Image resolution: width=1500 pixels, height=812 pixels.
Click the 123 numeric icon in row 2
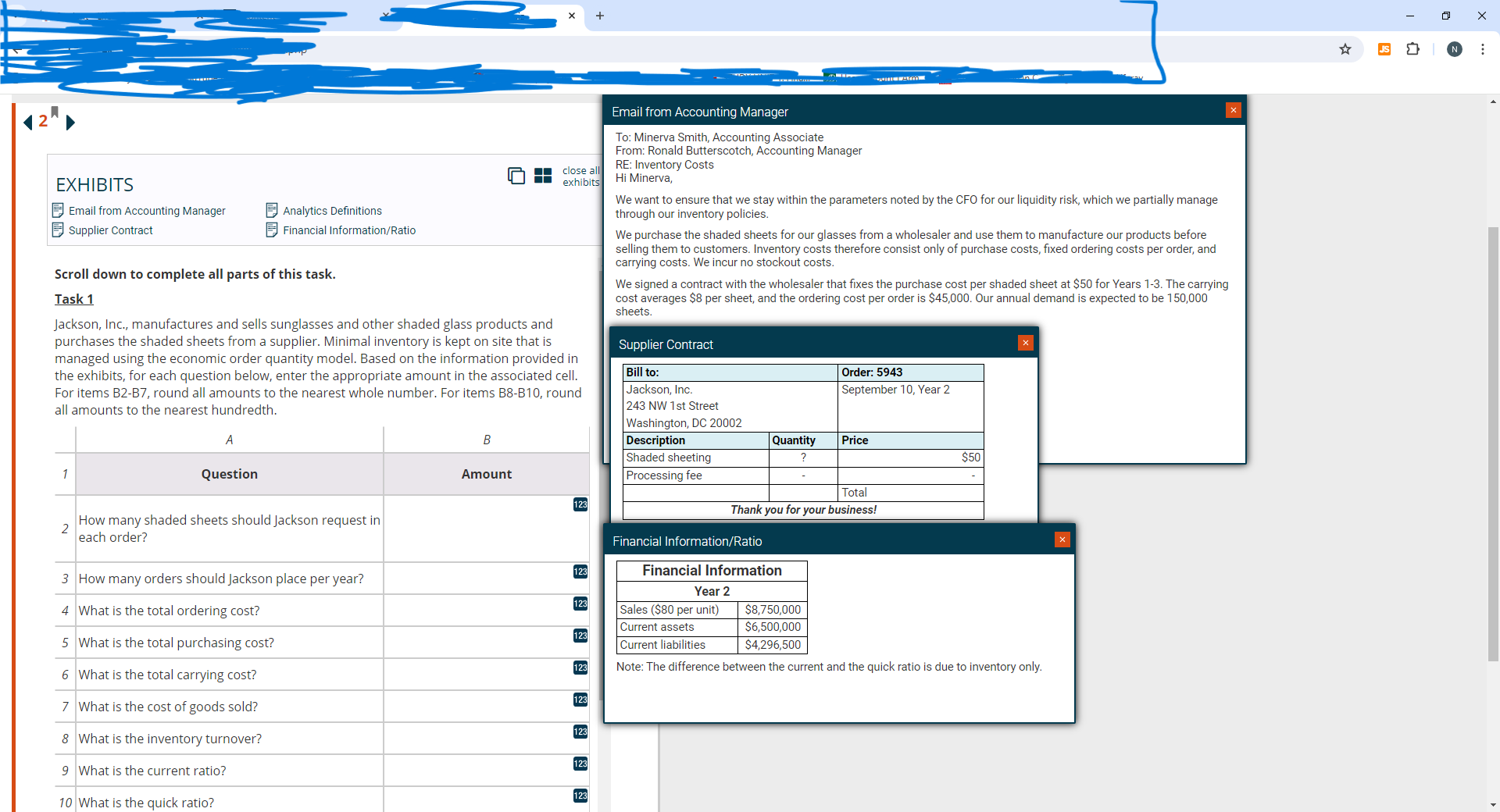coord(580,505)
